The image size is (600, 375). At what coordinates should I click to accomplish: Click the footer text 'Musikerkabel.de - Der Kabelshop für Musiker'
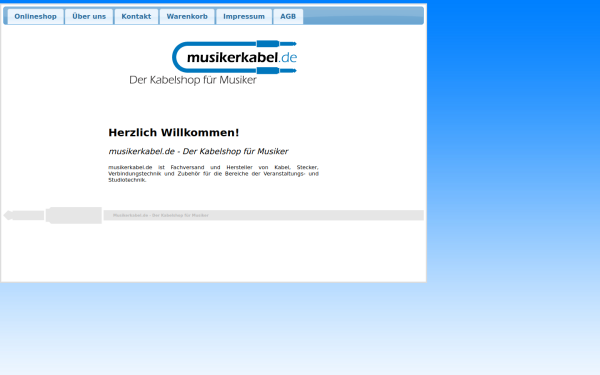pyautogui.click(x=161, y=215)
